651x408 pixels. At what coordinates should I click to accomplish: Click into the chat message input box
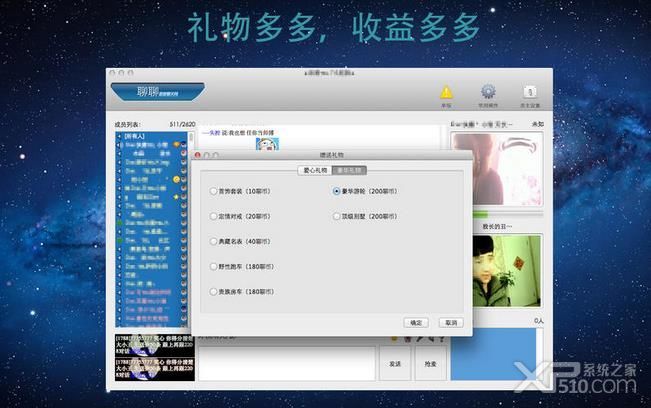click(286, 364)
